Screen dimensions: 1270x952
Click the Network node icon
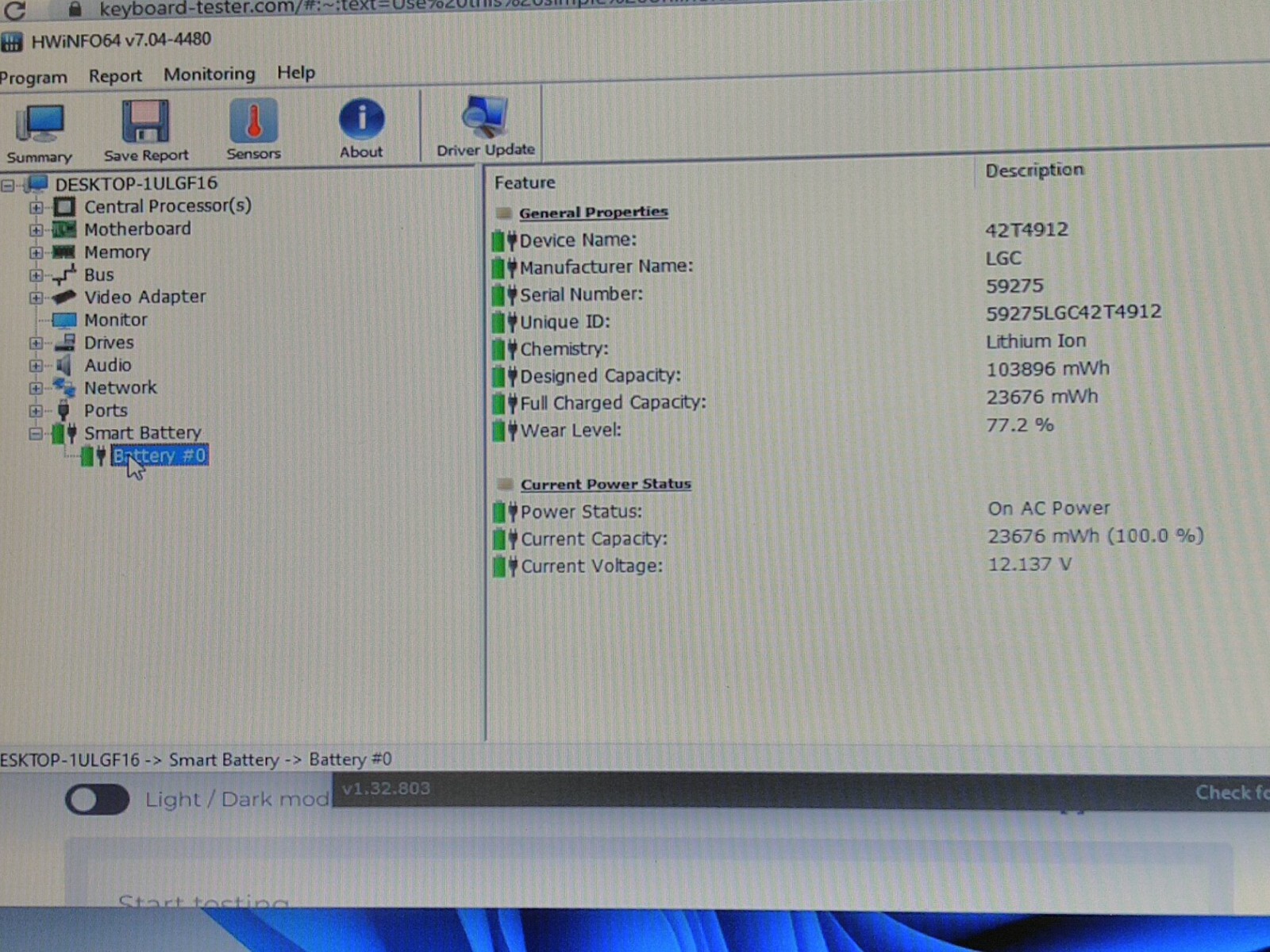(x=63, y=388)
